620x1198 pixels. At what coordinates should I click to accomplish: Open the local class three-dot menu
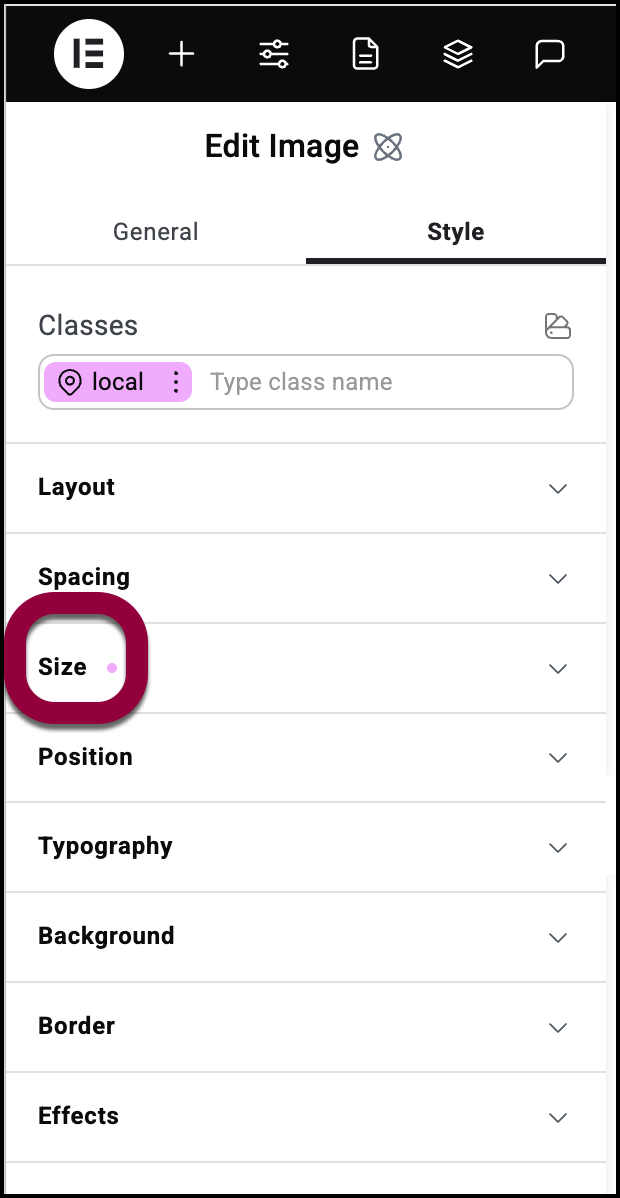pyautogui.click(x=176, y=381)
